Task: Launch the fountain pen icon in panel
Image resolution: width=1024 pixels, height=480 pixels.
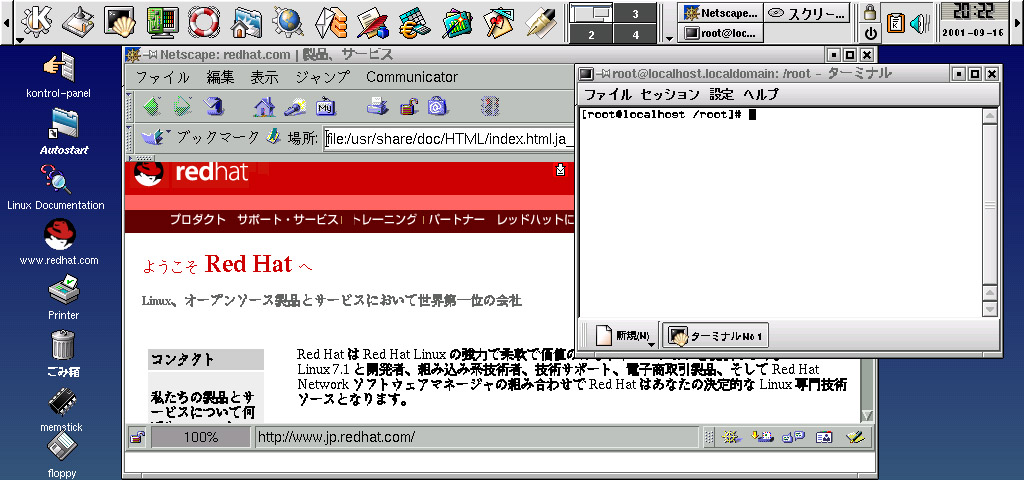Action: pyautogui.click(x=540, y=22)
